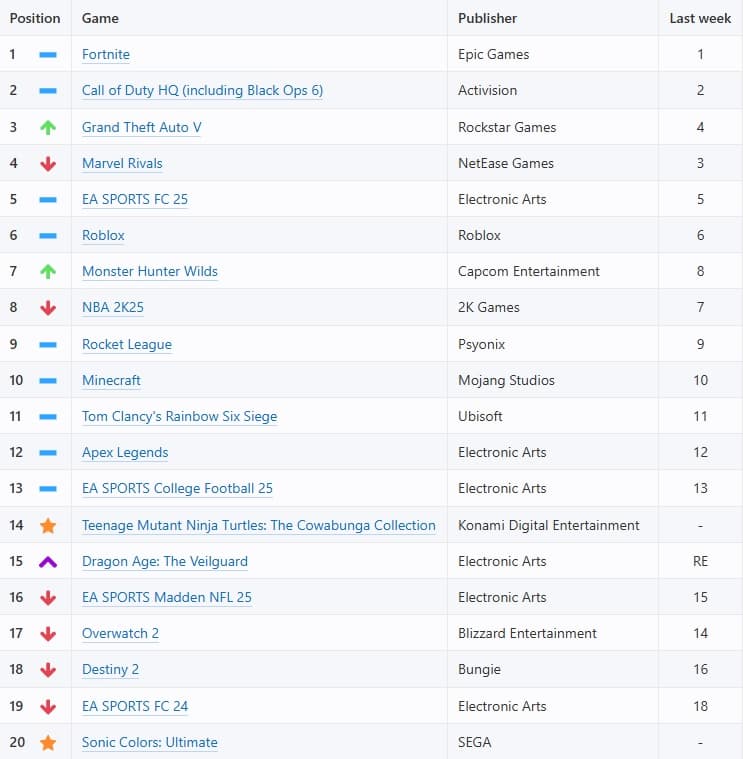Open the Apex Legends link
The width and height of the screenshot is (743, 759).
tap(125, 453)
